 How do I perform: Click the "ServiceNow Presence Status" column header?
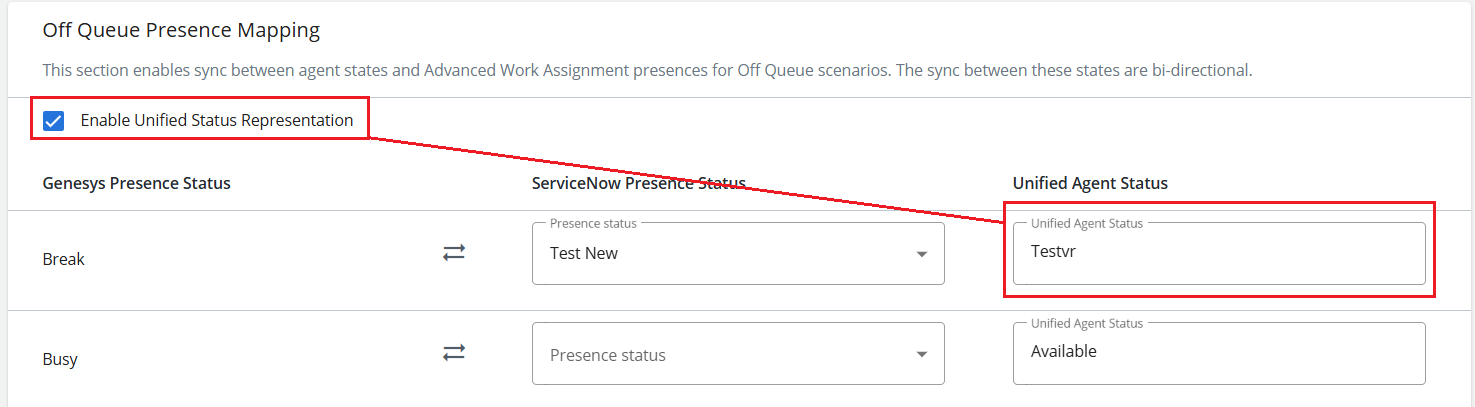(x=638, y=183)
